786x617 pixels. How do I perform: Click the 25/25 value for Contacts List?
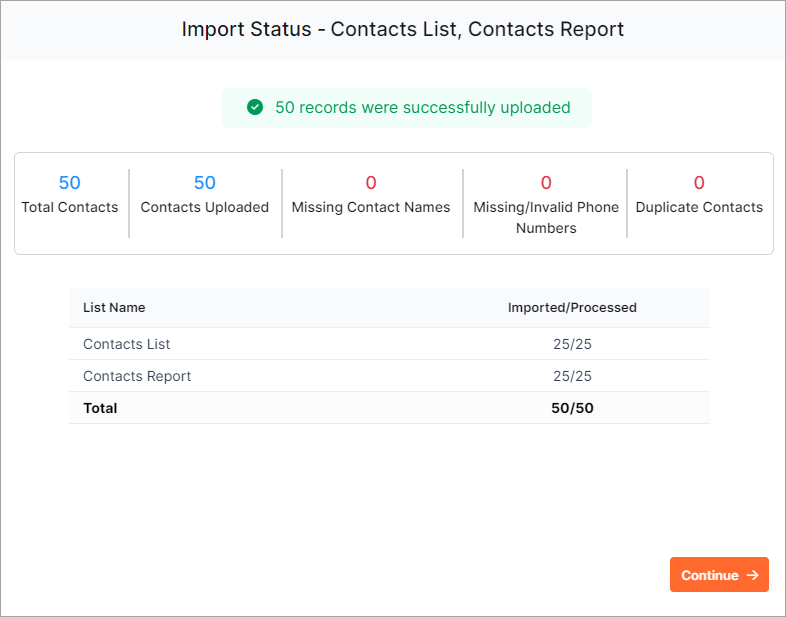[x=572, y=344]
